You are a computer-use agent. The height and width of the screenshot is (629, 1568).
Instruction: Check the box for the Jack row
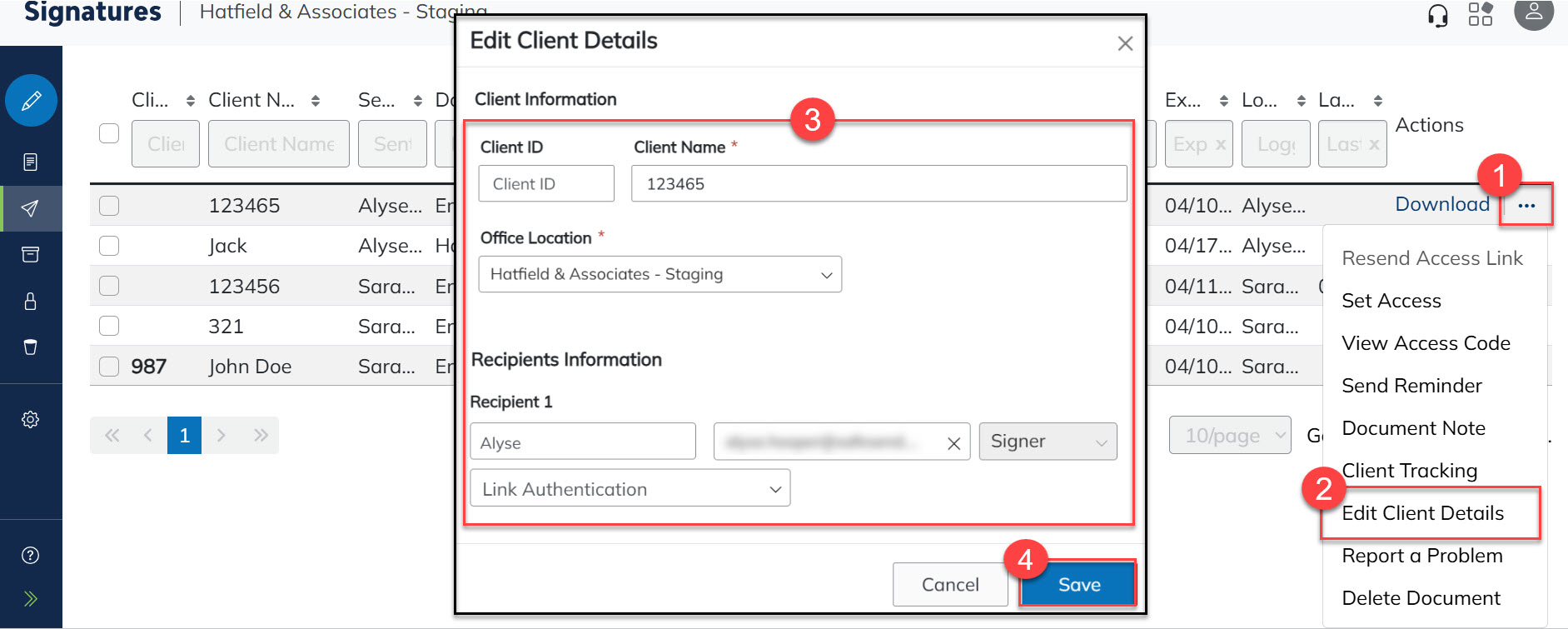109,246
